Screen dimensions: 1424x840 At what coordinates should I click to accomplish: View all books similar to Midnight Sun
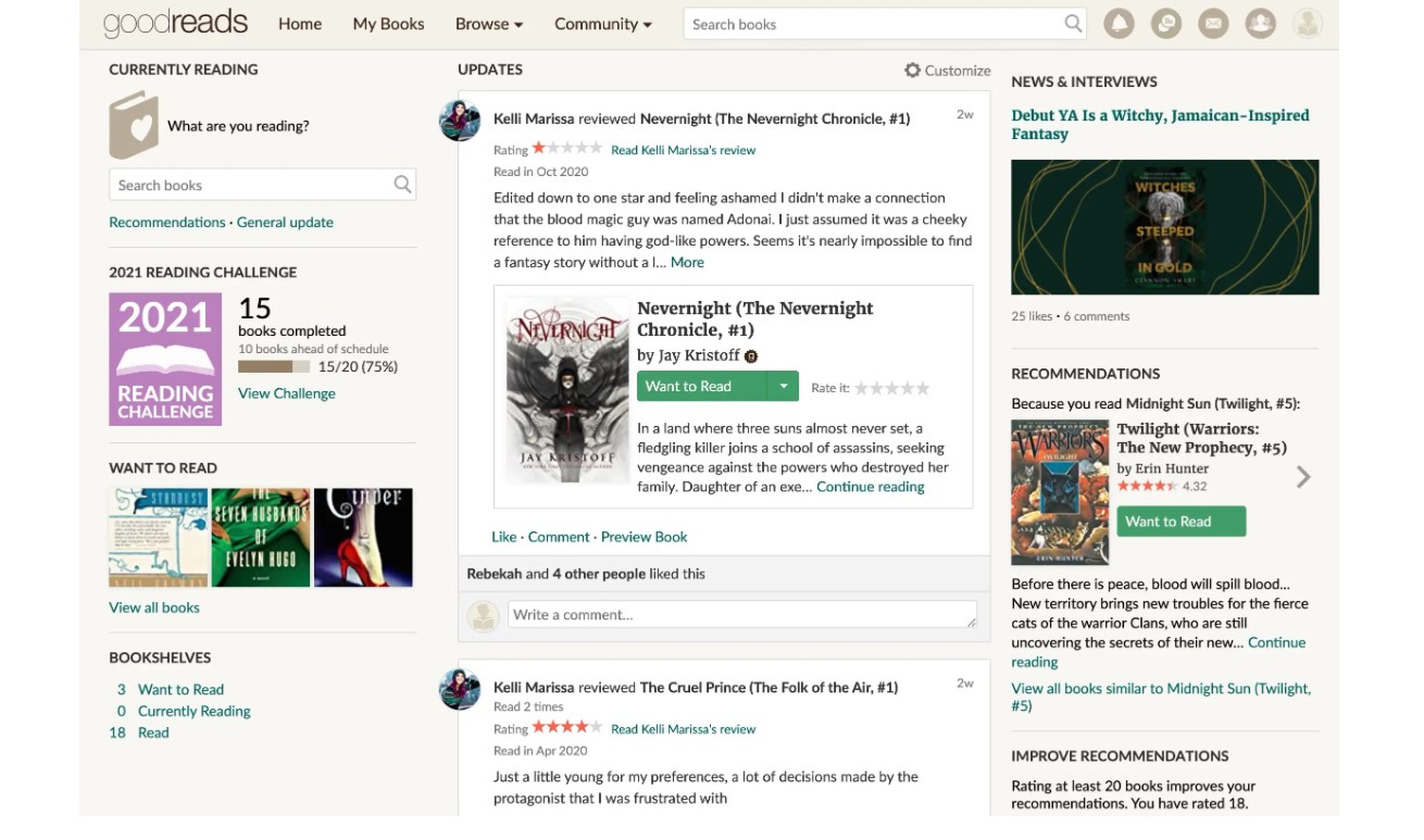point(1161,697)
